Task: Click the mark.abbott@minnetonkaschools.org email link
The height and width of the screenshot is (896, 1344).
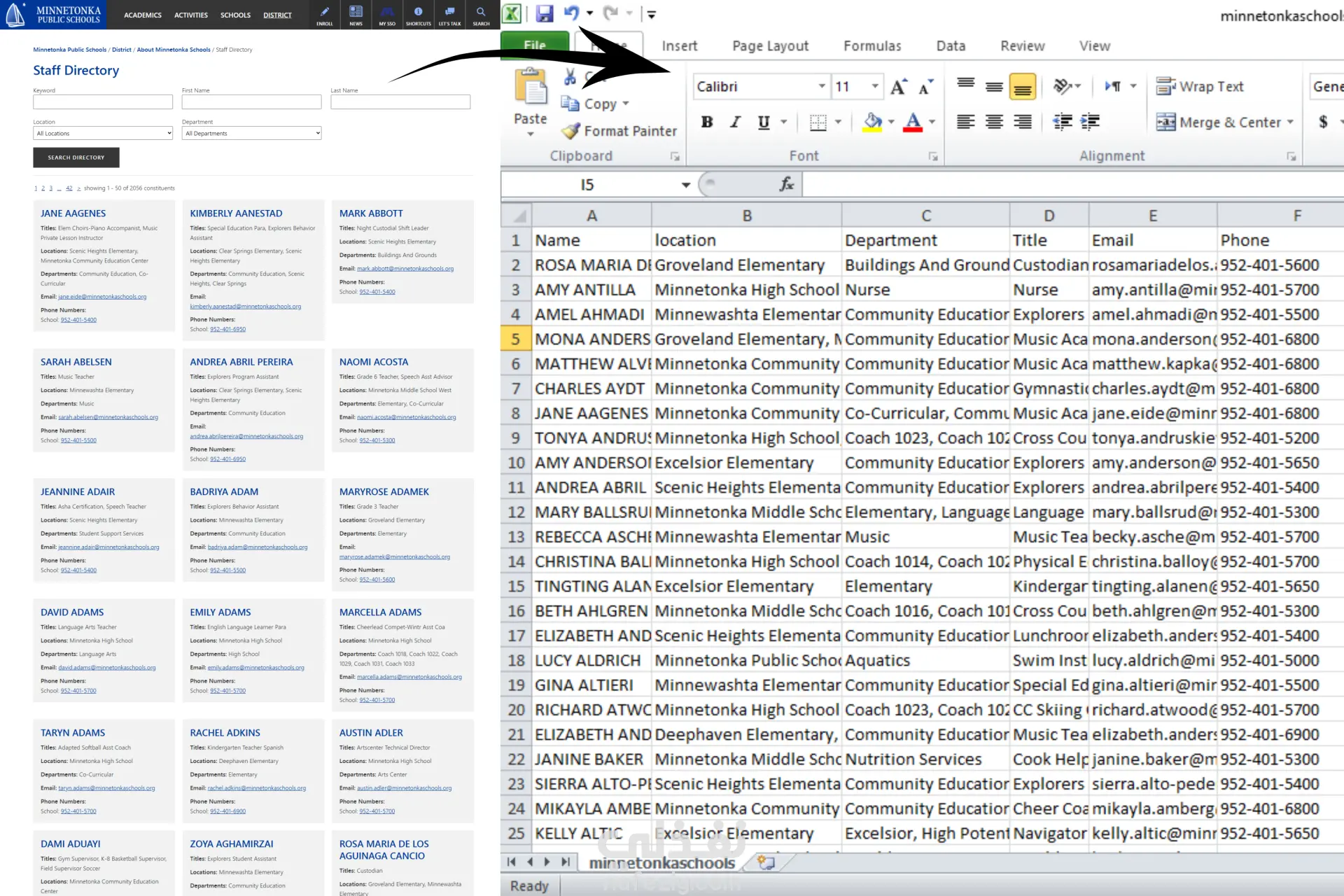Action: click(x=405, y=269)
